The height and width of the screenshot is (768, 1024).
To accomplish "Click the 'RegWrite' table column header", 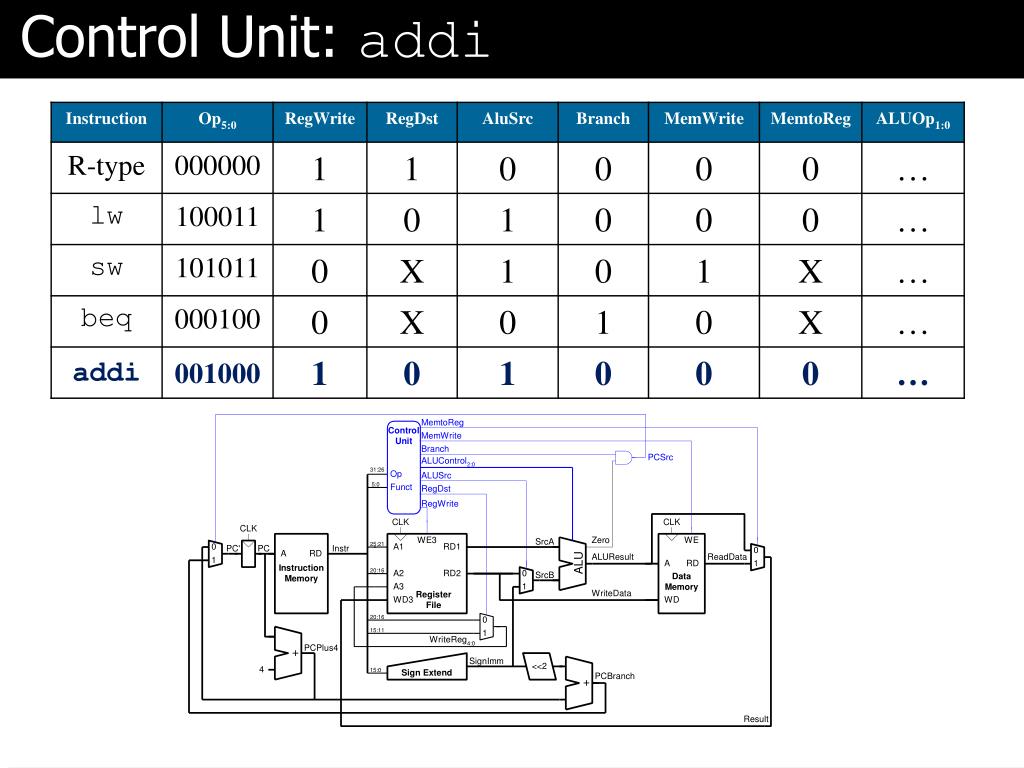I will coord(320,122).
